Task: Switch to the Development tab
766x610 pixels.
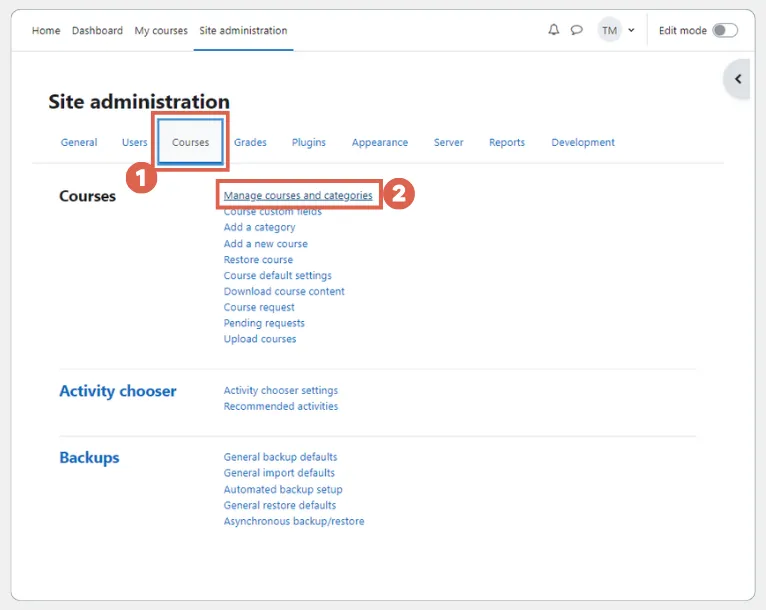Action: click(x=583, y=142)
